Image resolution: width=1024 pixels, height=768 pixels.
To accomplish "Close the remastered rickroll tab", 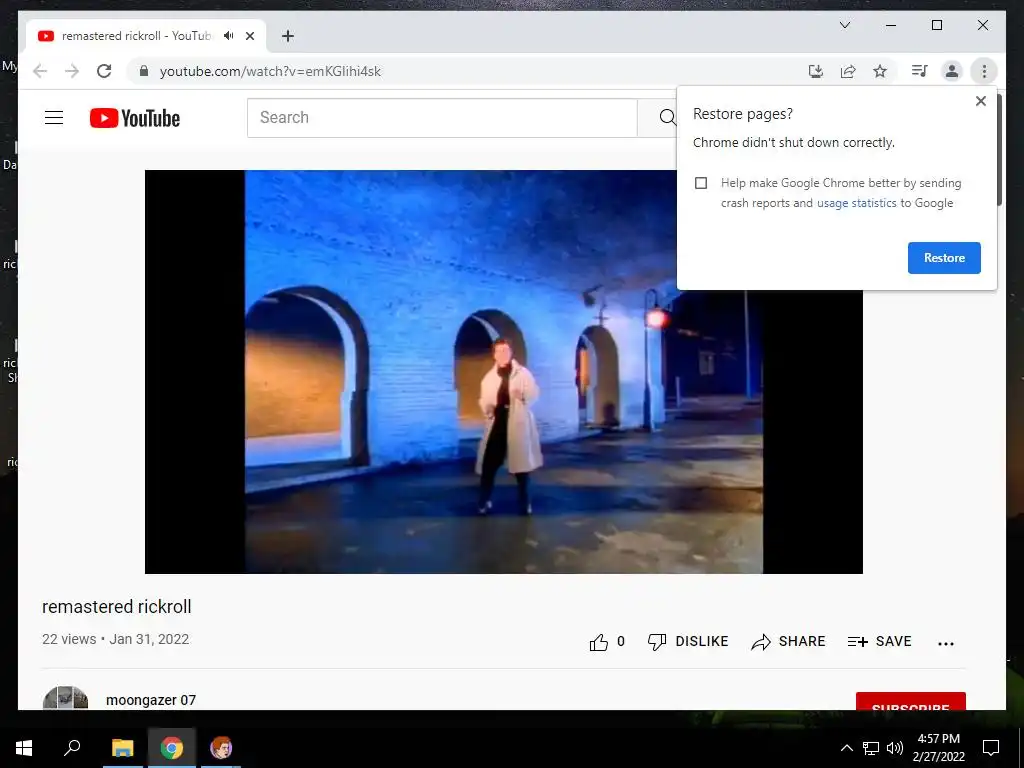I will click(250, 36).
